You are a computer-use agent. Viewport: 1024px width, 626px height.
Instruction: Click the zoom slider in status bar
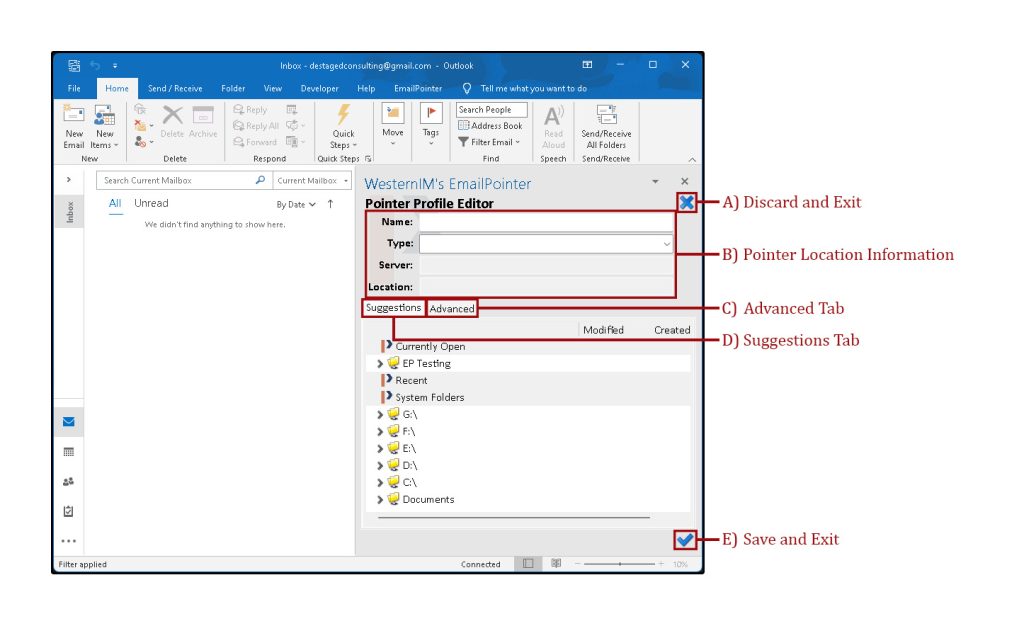click(620, 564)
